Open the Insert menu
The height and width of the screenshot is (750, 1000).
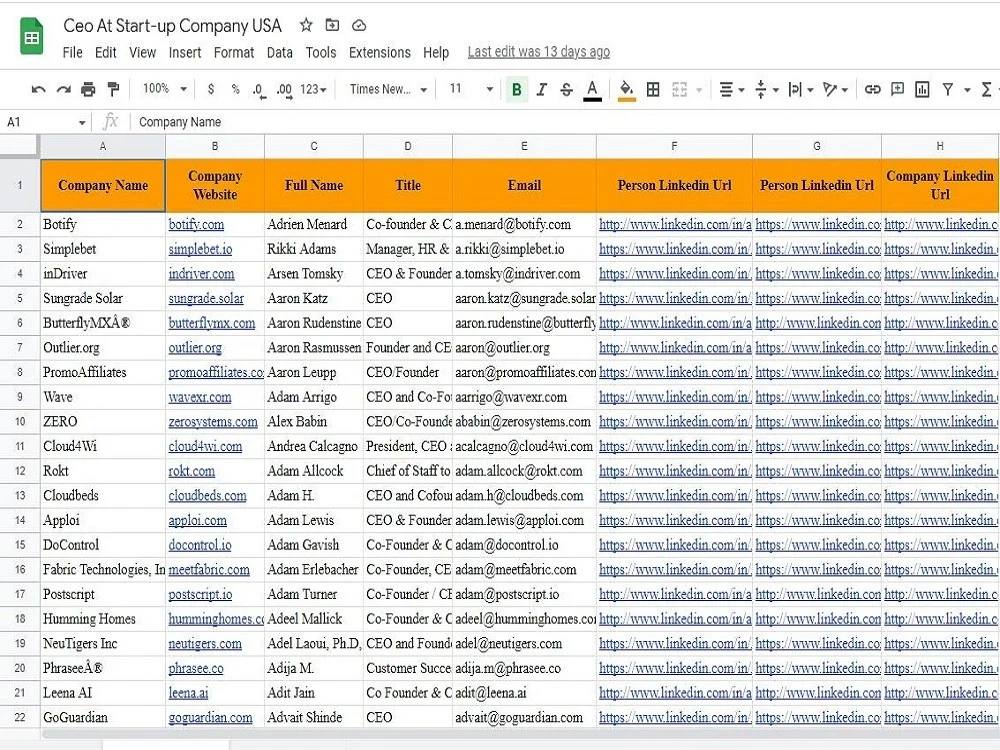[x=185, y=52]
